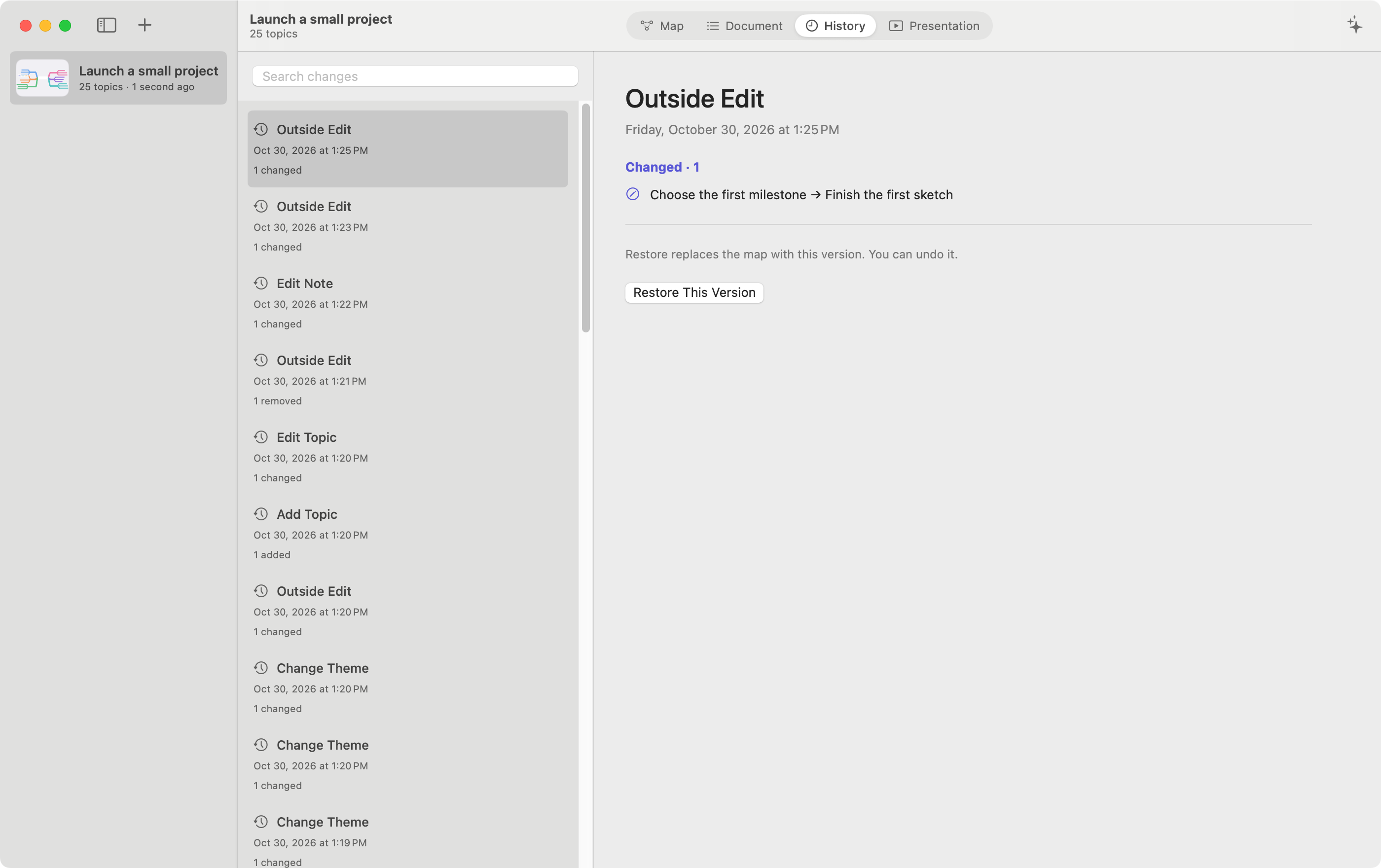Screen dimensions: 1381x868
Task: Click the Presentation tab's play icon
Action: click(x=896, y=26)
